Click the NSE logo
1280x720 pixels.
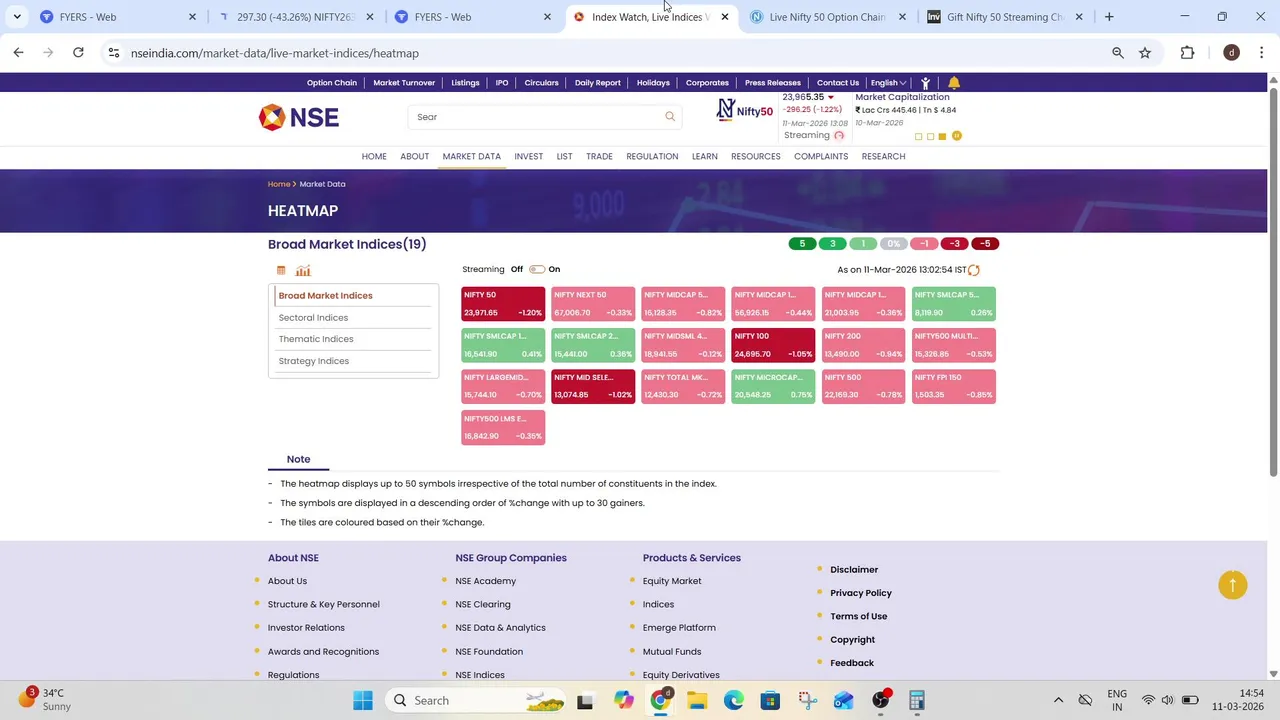299,117
